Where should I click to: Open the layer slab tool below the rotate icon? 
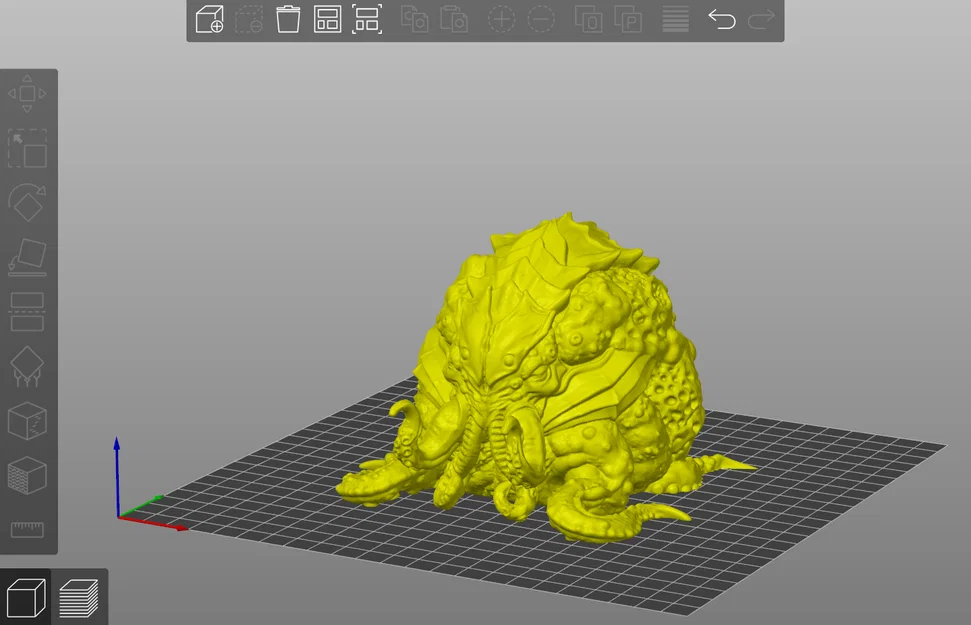(x=30, y=310)
